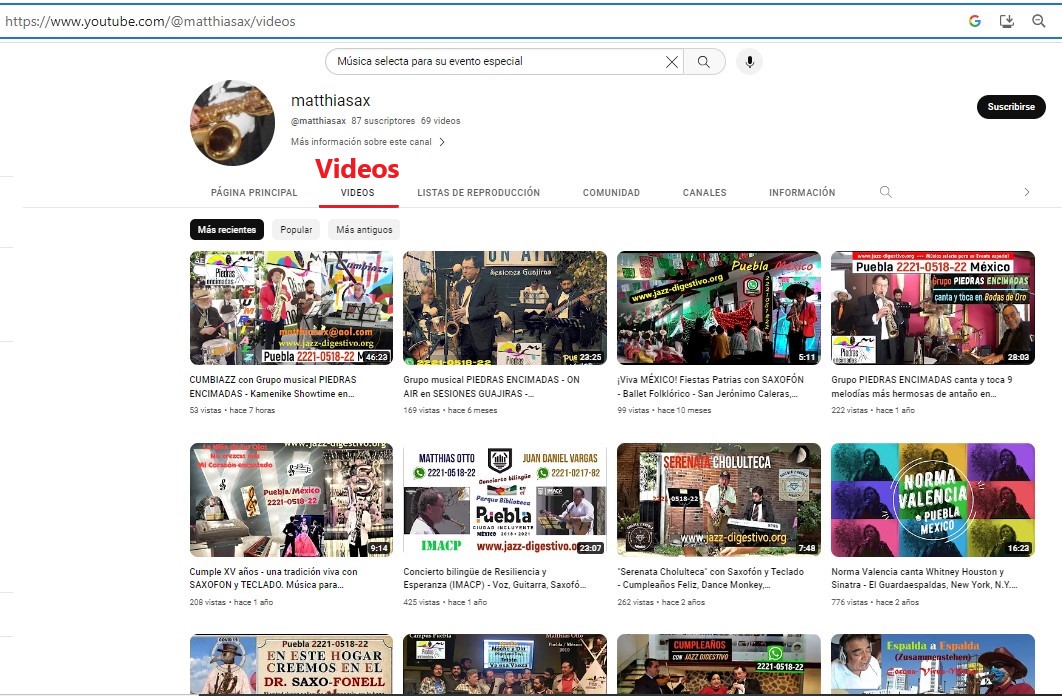Expand Más información sobre este canal

pos(367,142)
